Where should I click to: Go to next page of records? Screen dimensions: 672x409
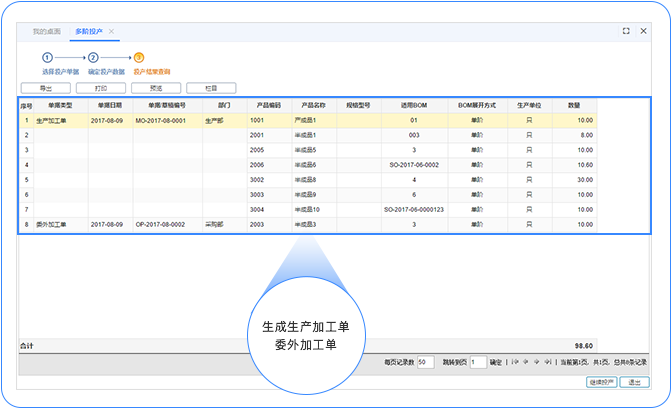[x=538, y=362]
